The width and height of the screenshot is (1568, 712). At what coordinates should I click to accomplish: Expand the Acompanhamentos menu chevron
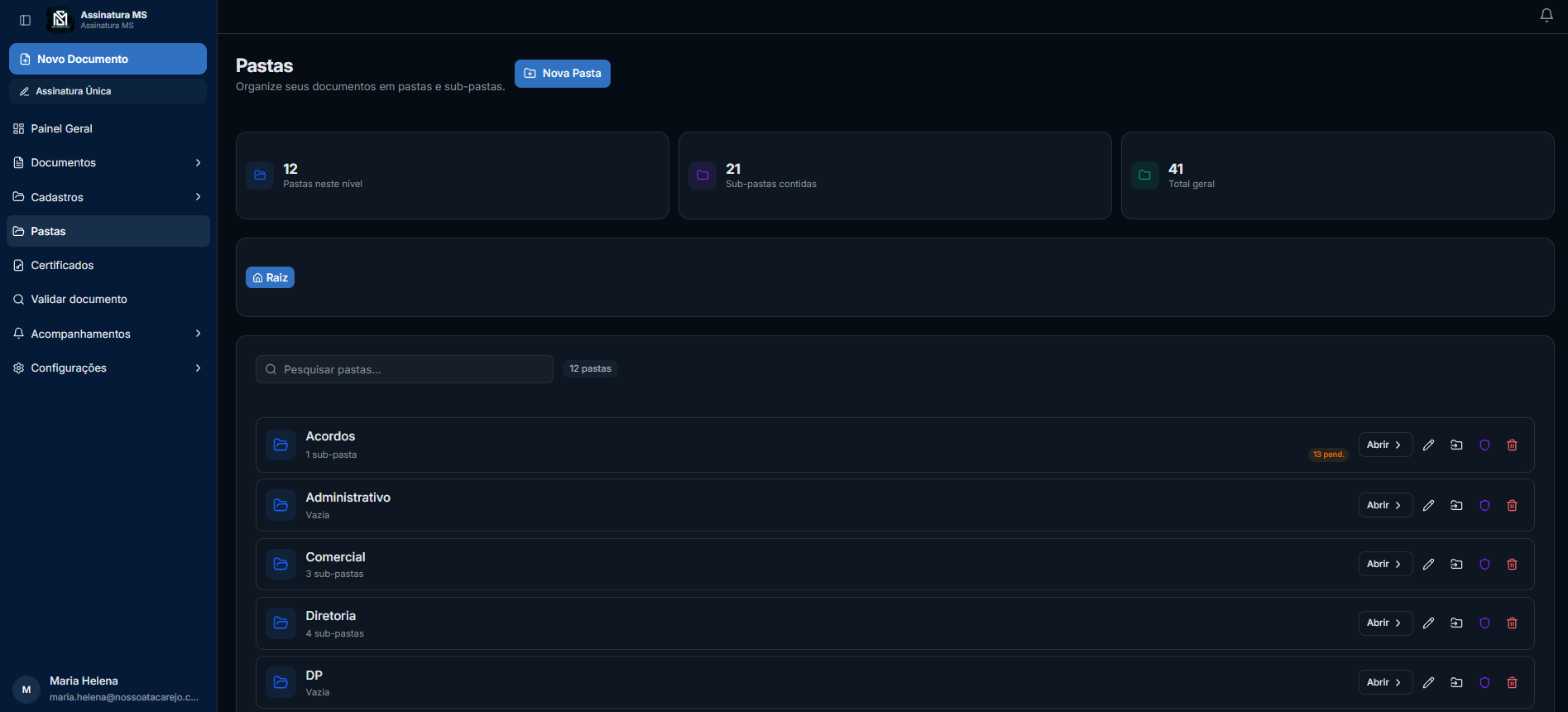(198, 334)
